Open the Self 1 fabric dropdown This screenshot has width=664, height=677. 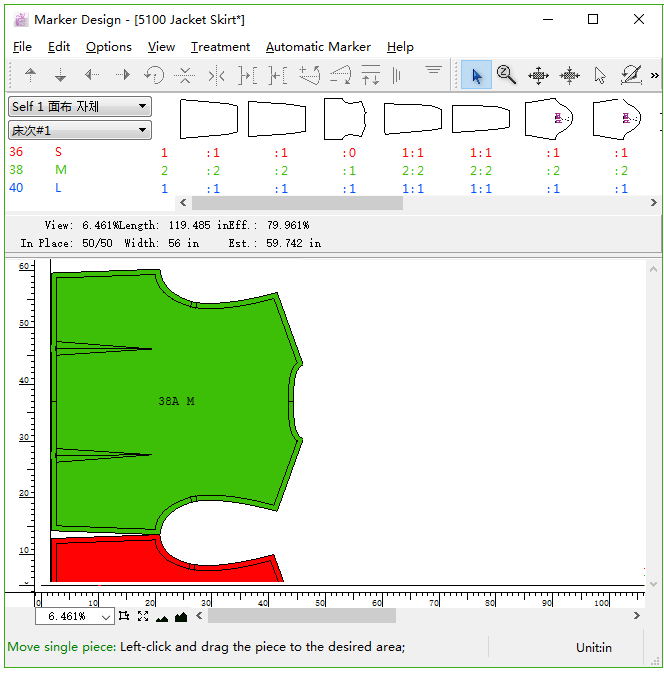coord(80,107)
